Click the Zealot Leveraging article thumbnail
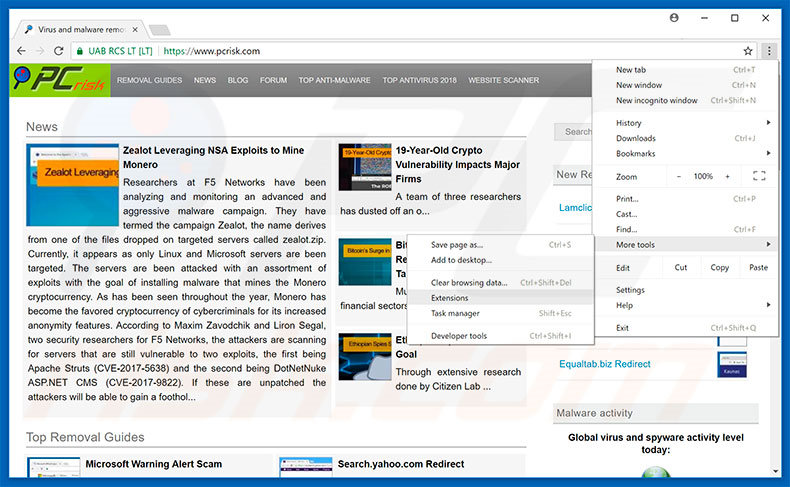 click(73, 185)
